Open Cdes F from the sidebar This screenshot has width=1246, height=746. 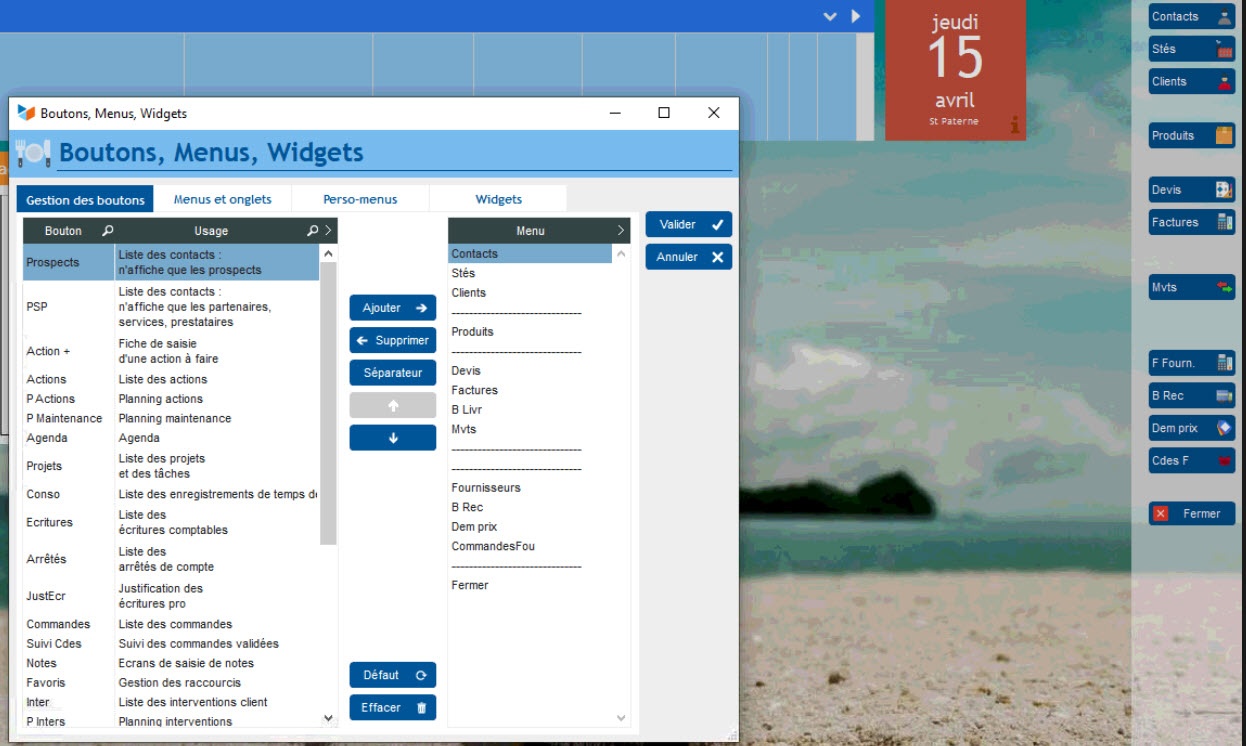[x=1191, y=461]
